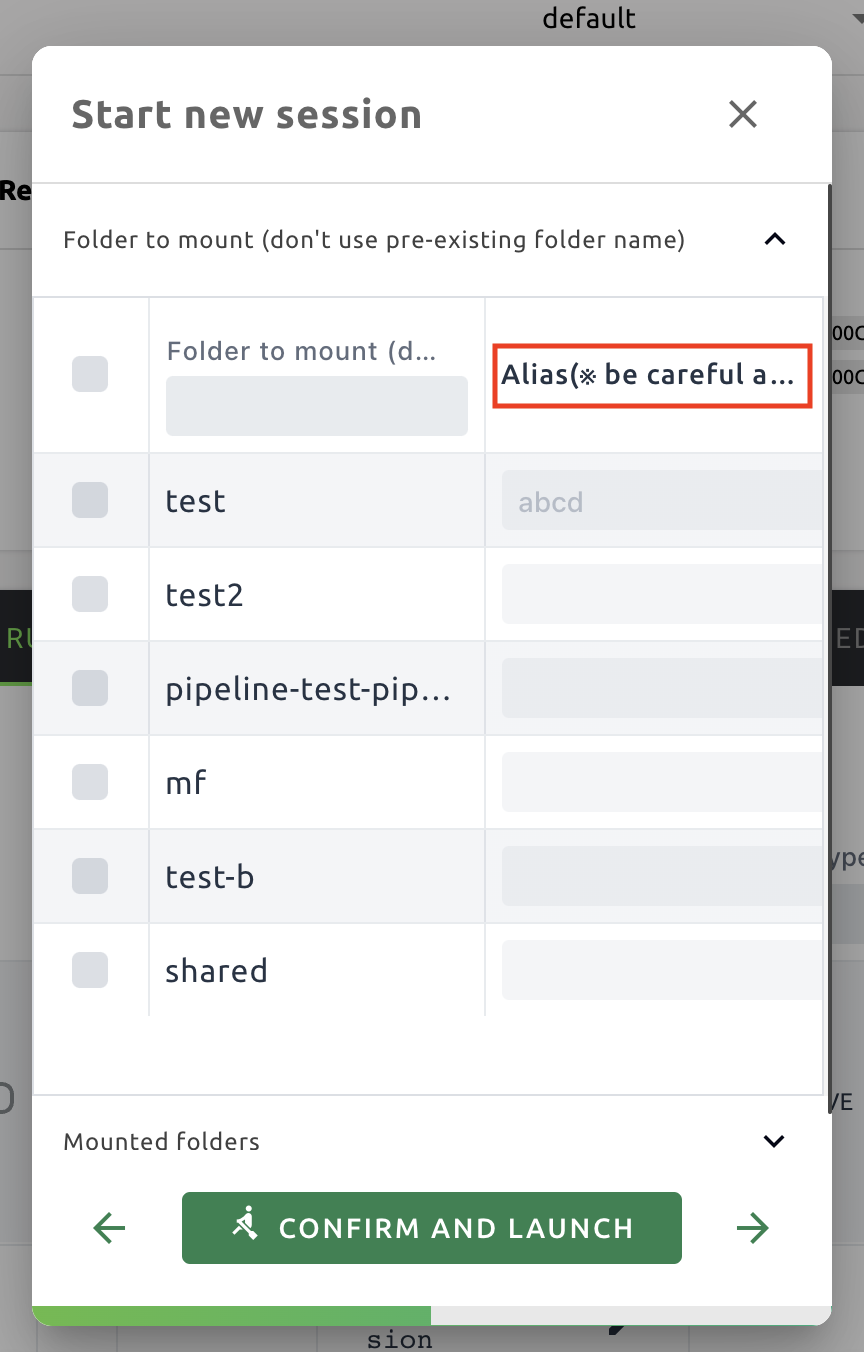Click the green progress bar at the bottom
This screenshot has height=1352, width=864.
point(230,1314)
